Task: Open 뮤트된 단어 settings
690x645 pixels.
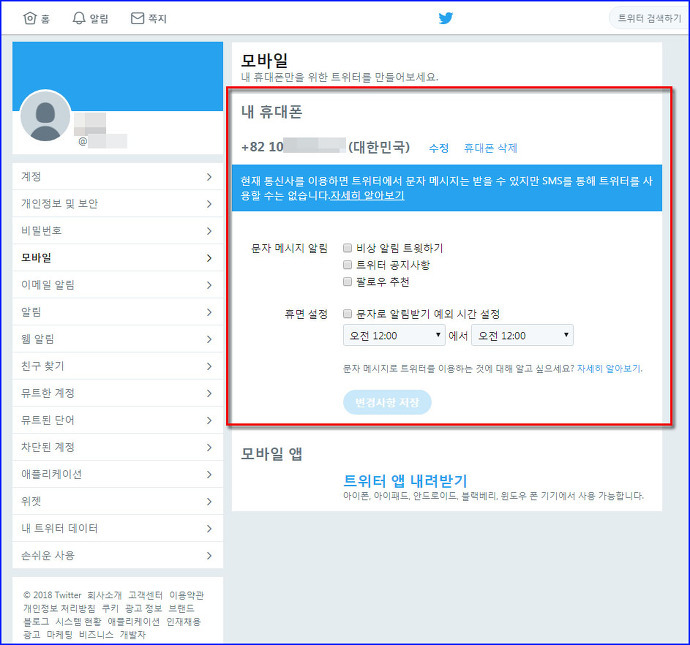Action: (x=117, y=420)
